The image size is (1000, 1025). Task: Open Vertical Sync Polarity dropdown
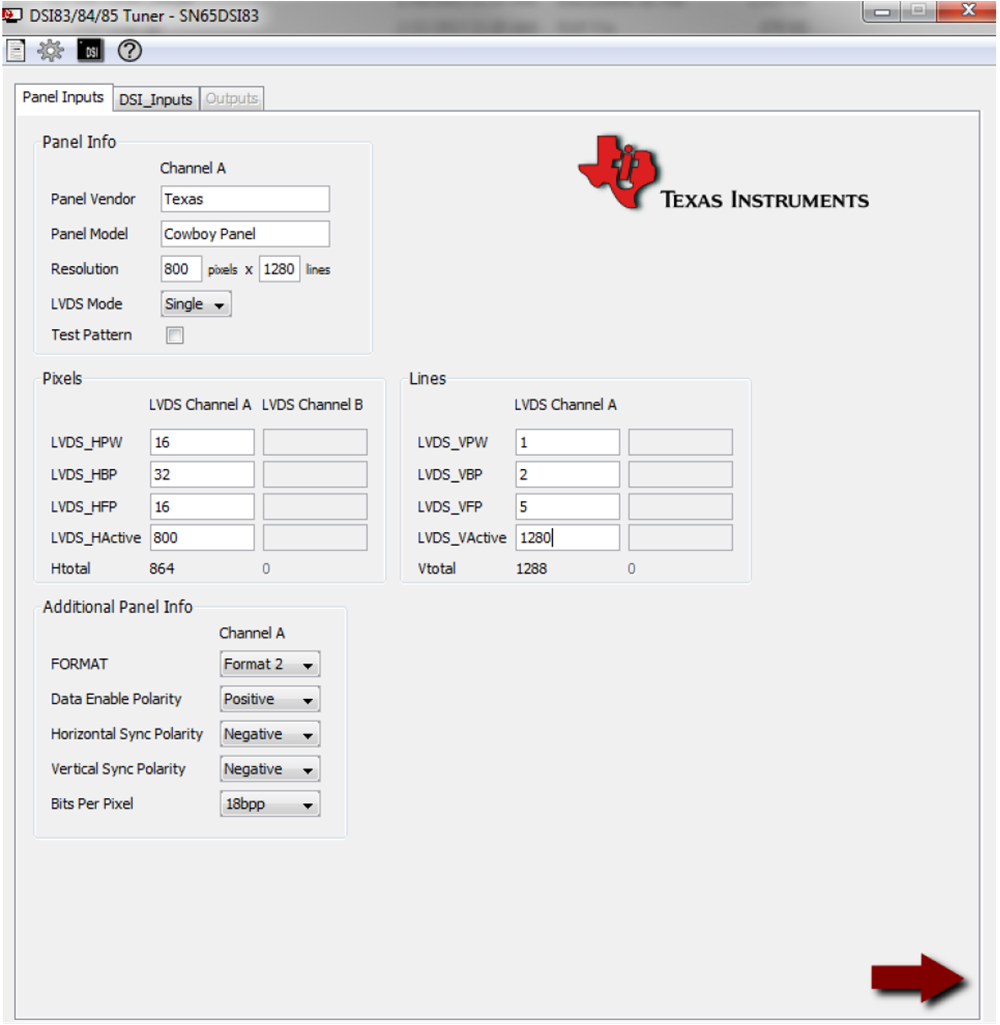[x=269, y=769]
